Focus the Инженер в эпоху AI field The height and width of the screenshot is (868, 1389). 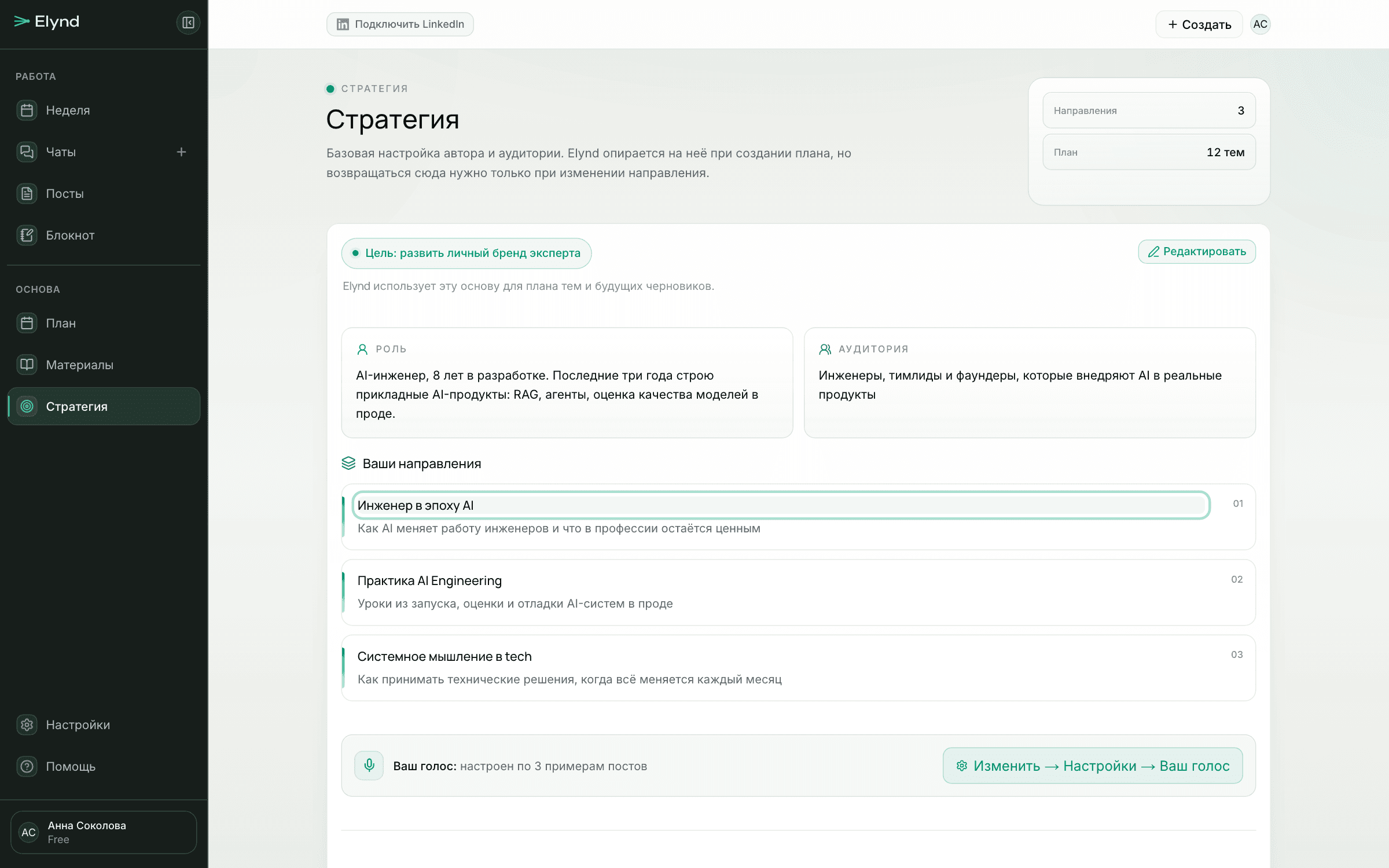pyautogui.click(x=781, y=505)
